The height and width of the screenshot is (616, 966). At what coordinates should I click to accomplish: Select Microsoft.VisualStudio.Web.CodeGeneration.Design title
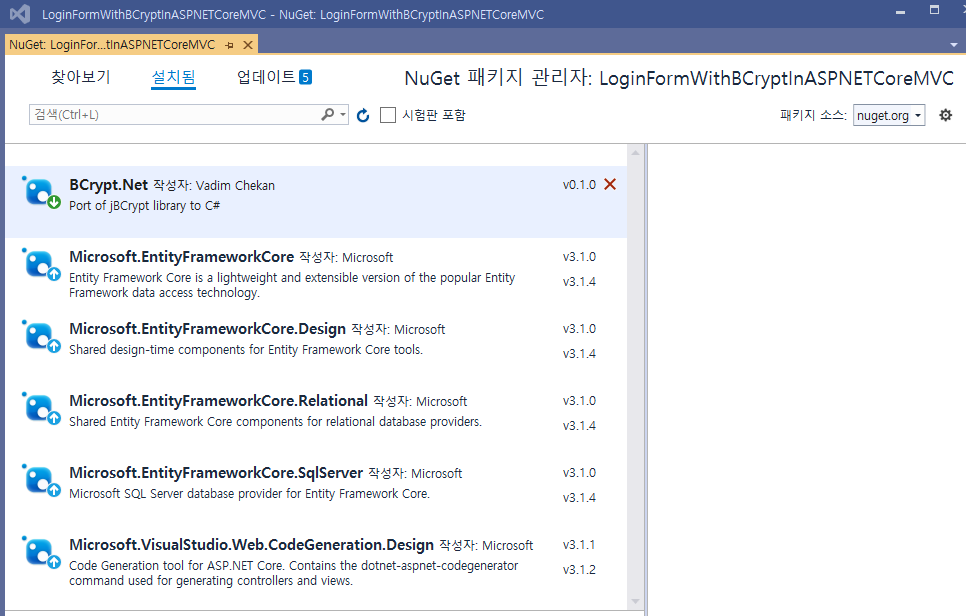251,545
